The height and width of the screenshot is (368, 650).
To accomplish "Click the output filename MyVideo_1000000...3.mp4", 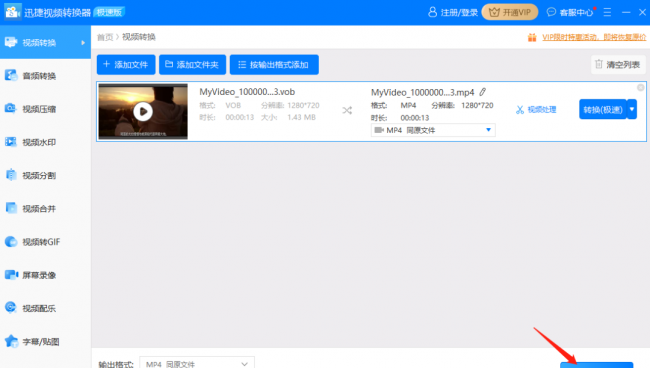I will [422, 92].
